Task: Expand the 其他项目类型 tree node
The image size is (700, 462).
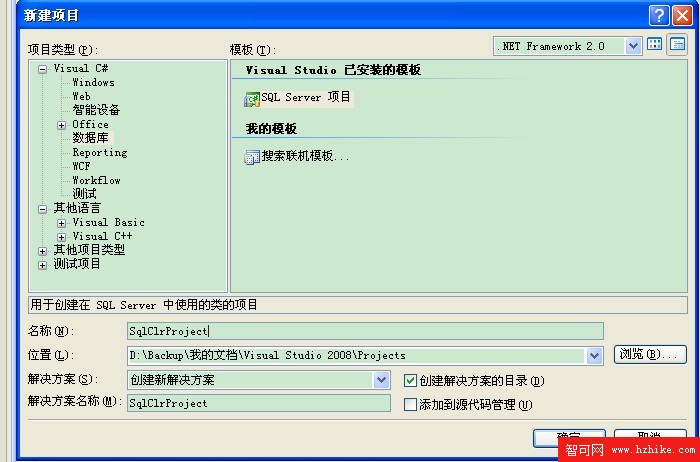Action: [x=42, y=251]
